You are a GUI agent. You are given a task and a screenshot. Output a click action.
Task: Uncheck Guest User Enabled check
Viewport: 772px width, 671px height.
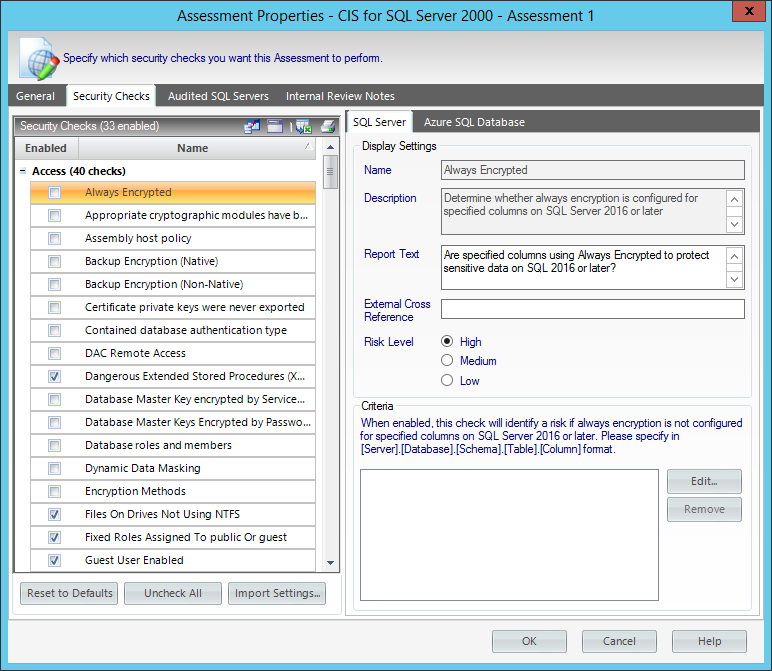pos(55,560)
